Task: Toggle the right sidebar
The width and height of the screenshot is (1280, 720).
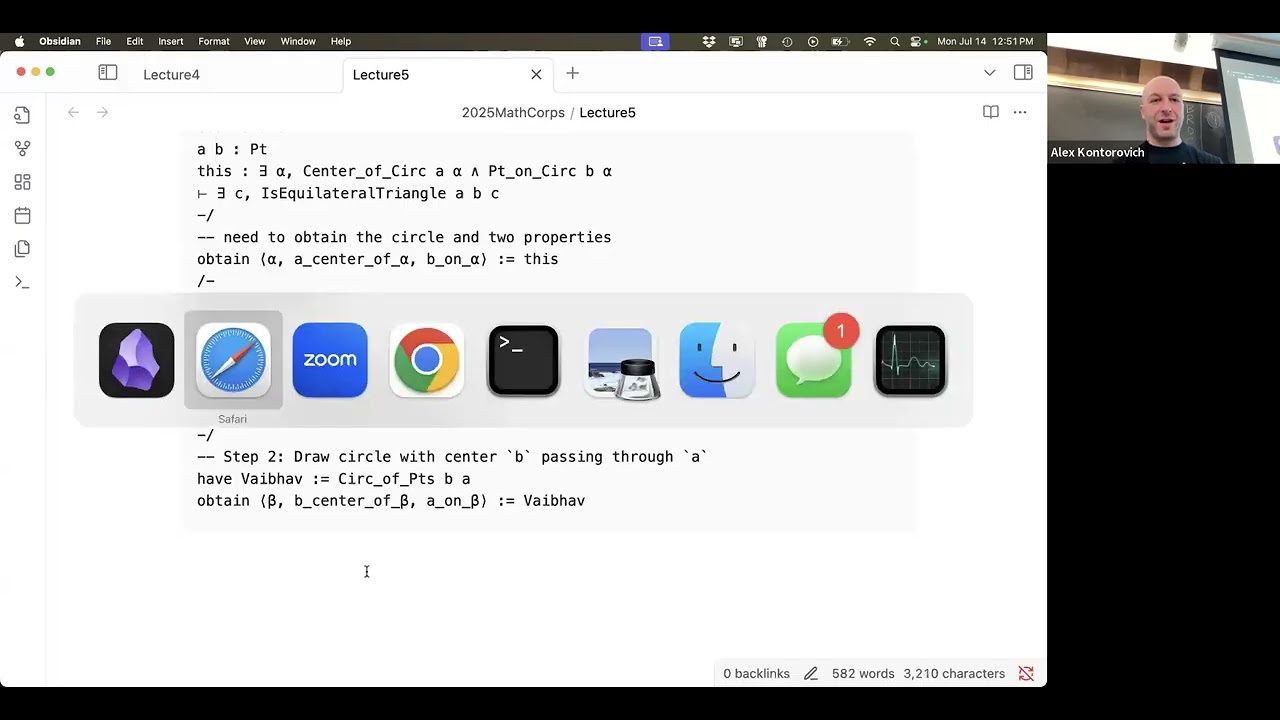Action: tap(1023, 73)
